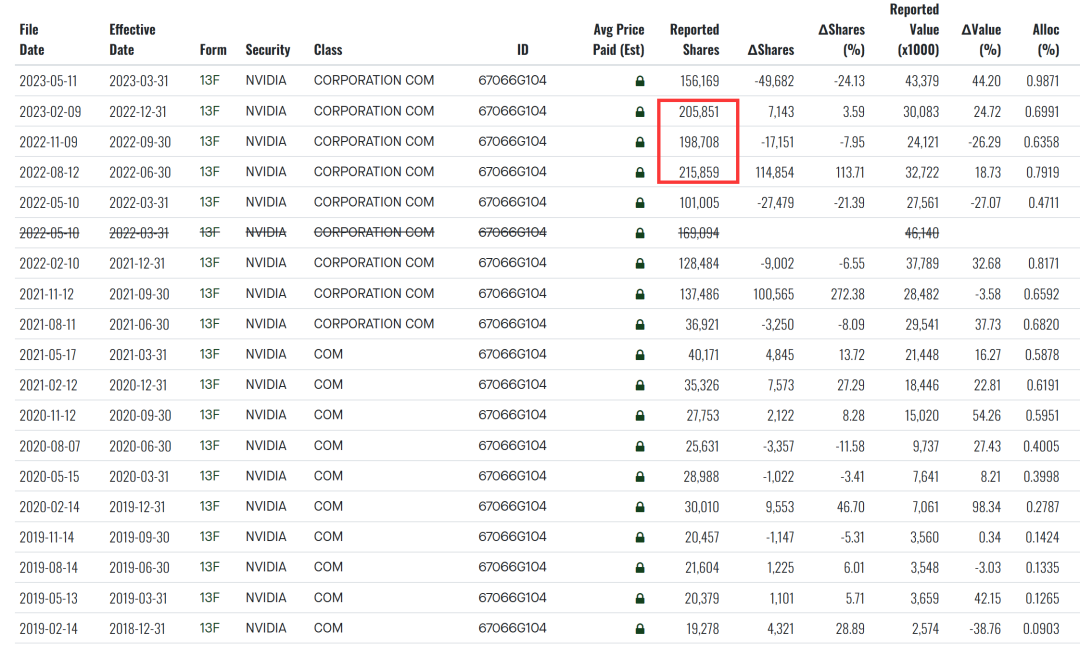Select the 0.0903 allocation cell
Screen dimensions: 1080x645
coord(1041,628)
